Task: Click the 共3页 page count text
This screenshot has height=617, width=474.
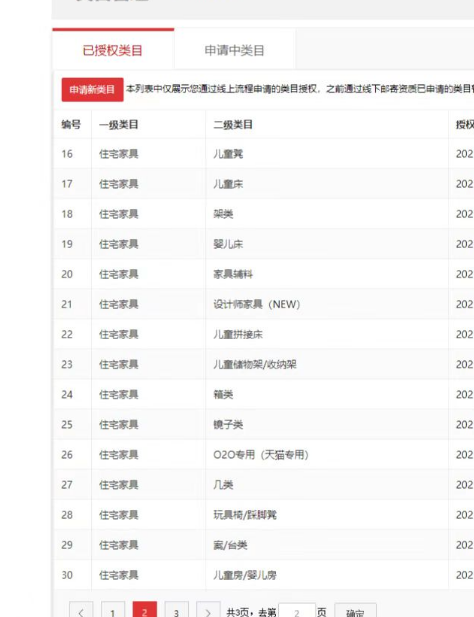Action: coord(239,612)
